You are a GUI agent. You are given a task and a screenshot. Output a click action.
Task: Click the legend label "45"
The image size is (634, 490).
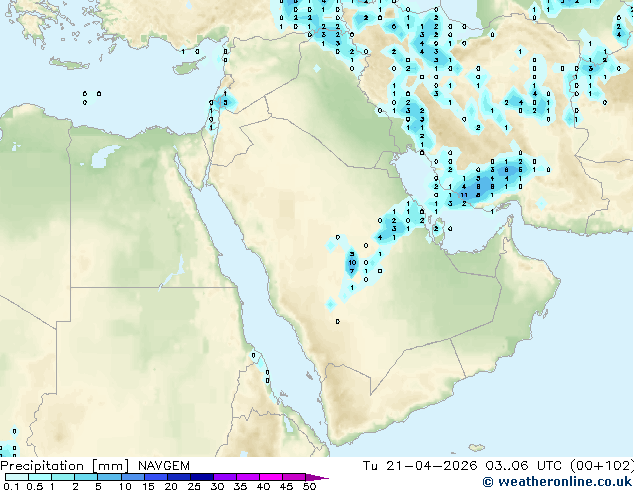point(286,486)
